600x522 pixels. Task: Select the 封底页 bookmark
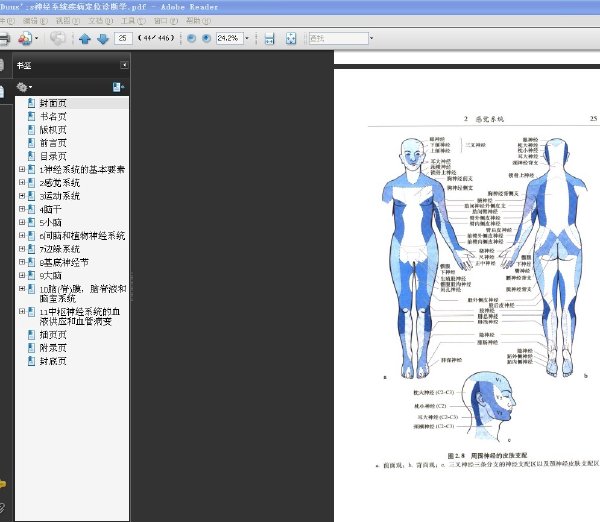[53, 361]
